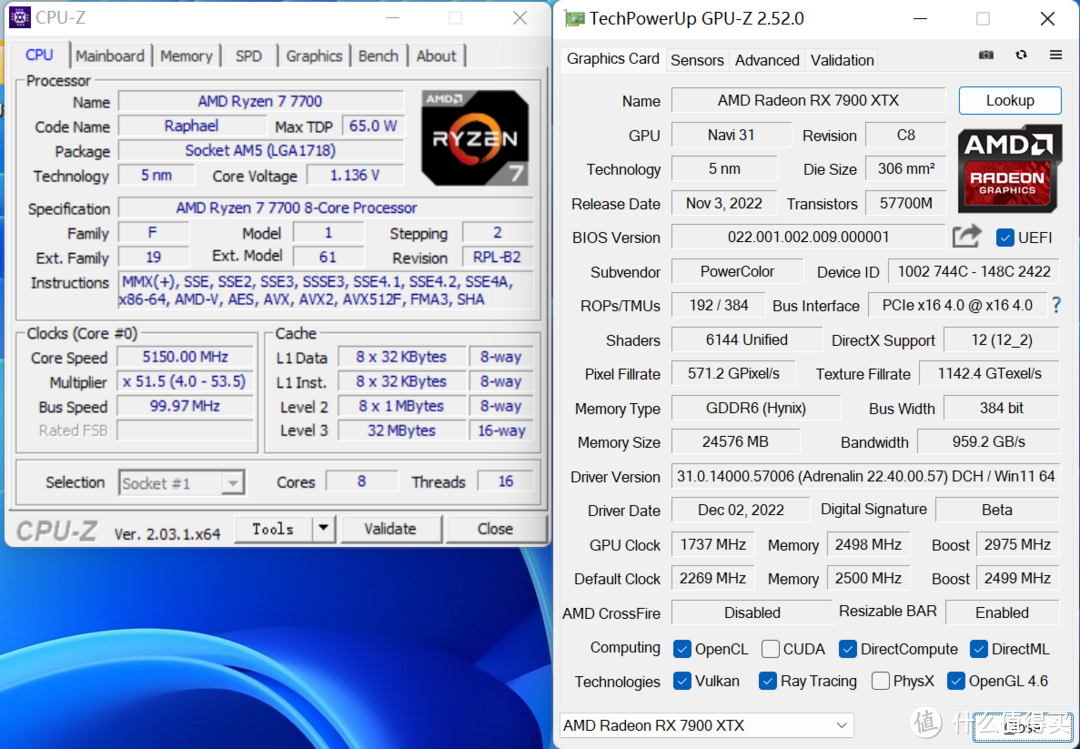Click the Validate button in CPU-Z
1080x749 pixels.
[391, 528]
